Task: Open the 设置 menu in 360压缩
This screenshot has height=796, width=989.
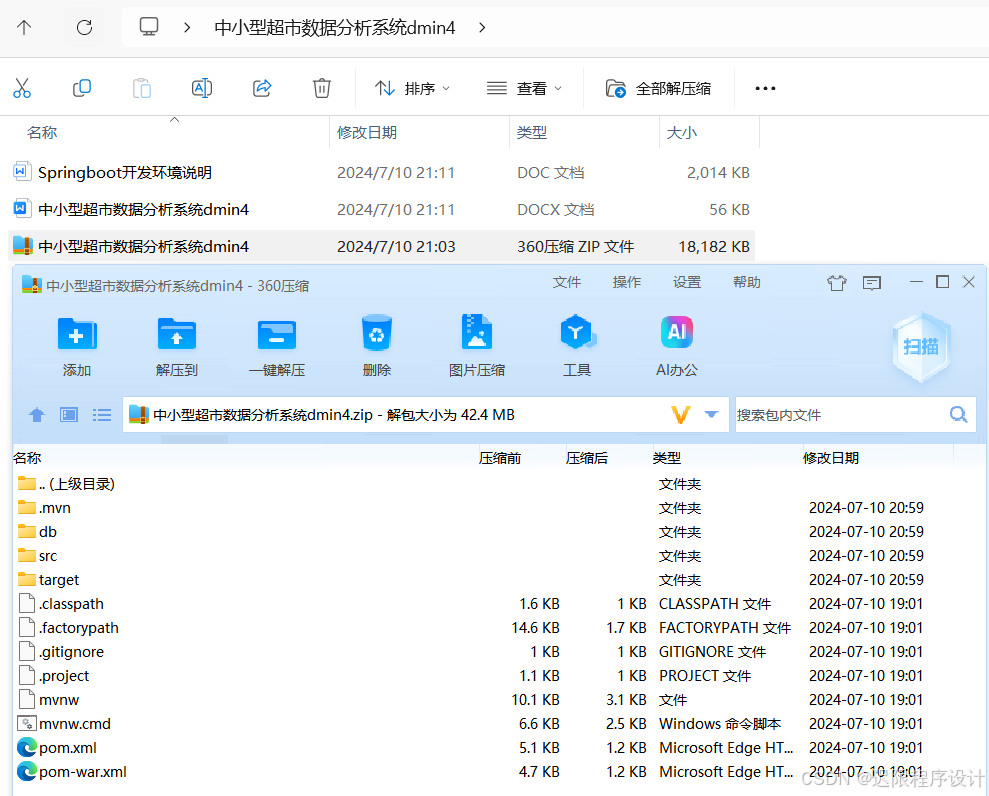Action: [x=687, y=282]
